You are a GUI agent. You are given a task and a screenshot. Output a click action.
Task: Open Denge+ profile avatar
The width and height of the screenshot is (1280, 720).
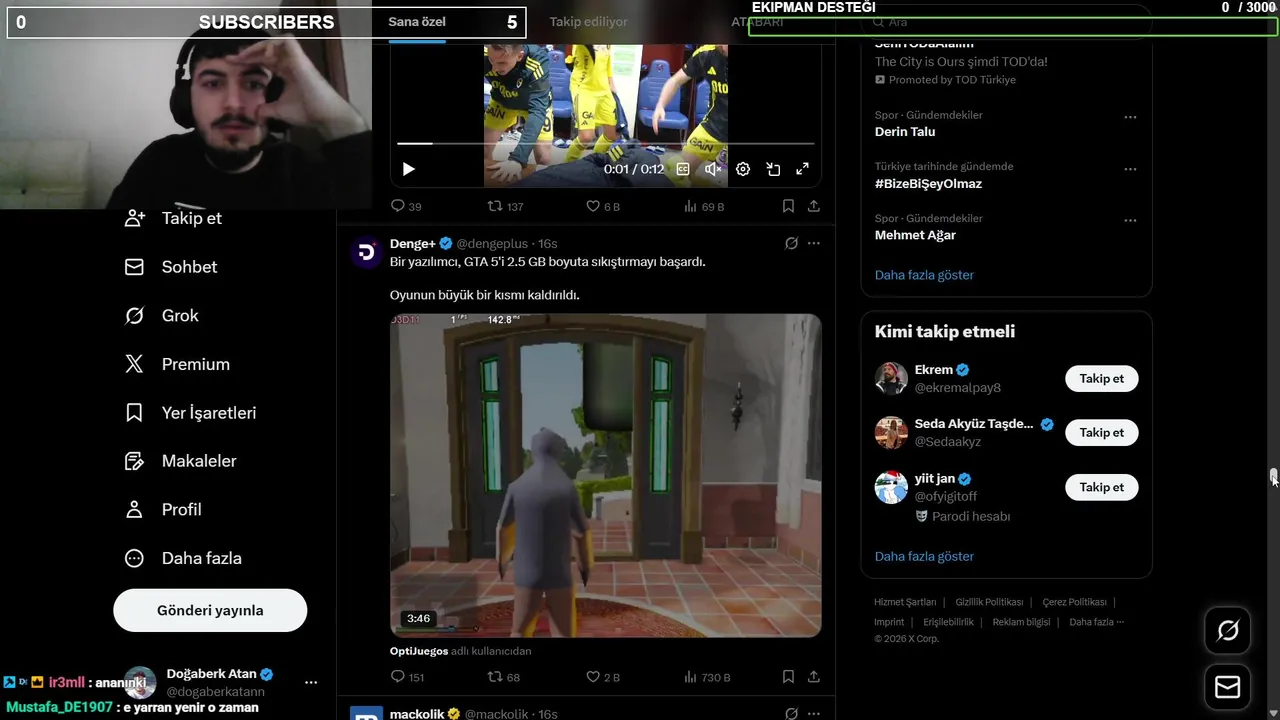(366, 252)
